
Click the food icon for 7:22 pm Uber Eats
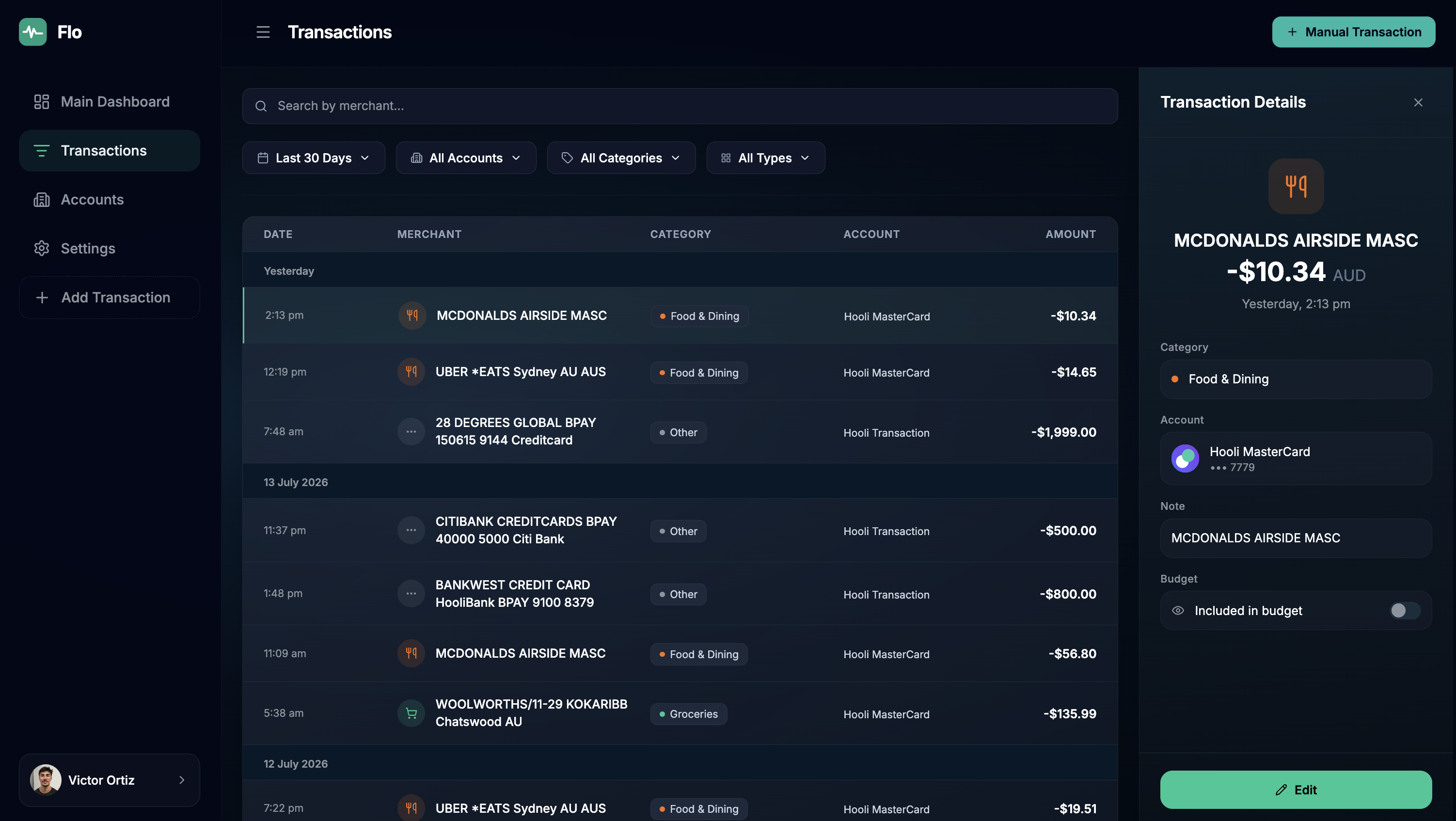(411, 808)
